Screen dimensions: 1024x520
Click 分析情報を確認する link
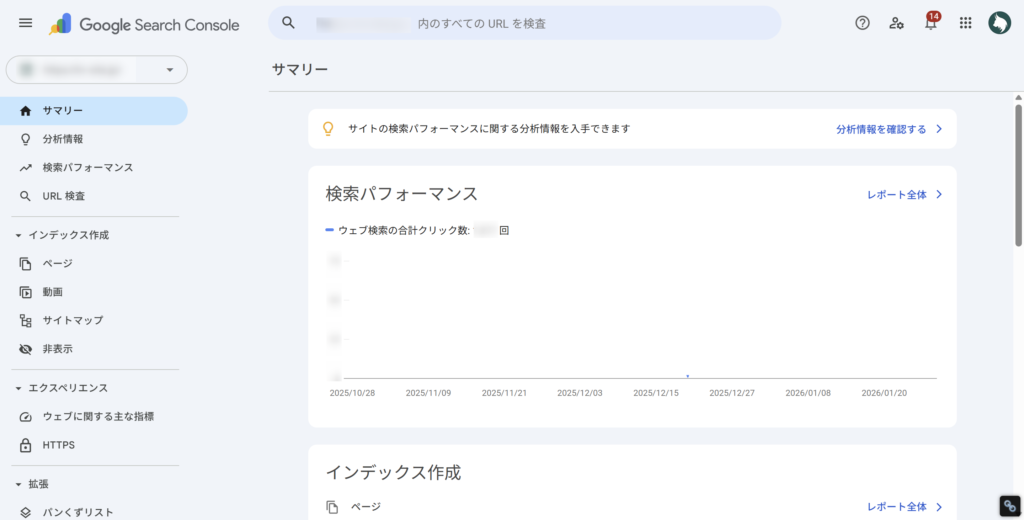tap(881, 129)
